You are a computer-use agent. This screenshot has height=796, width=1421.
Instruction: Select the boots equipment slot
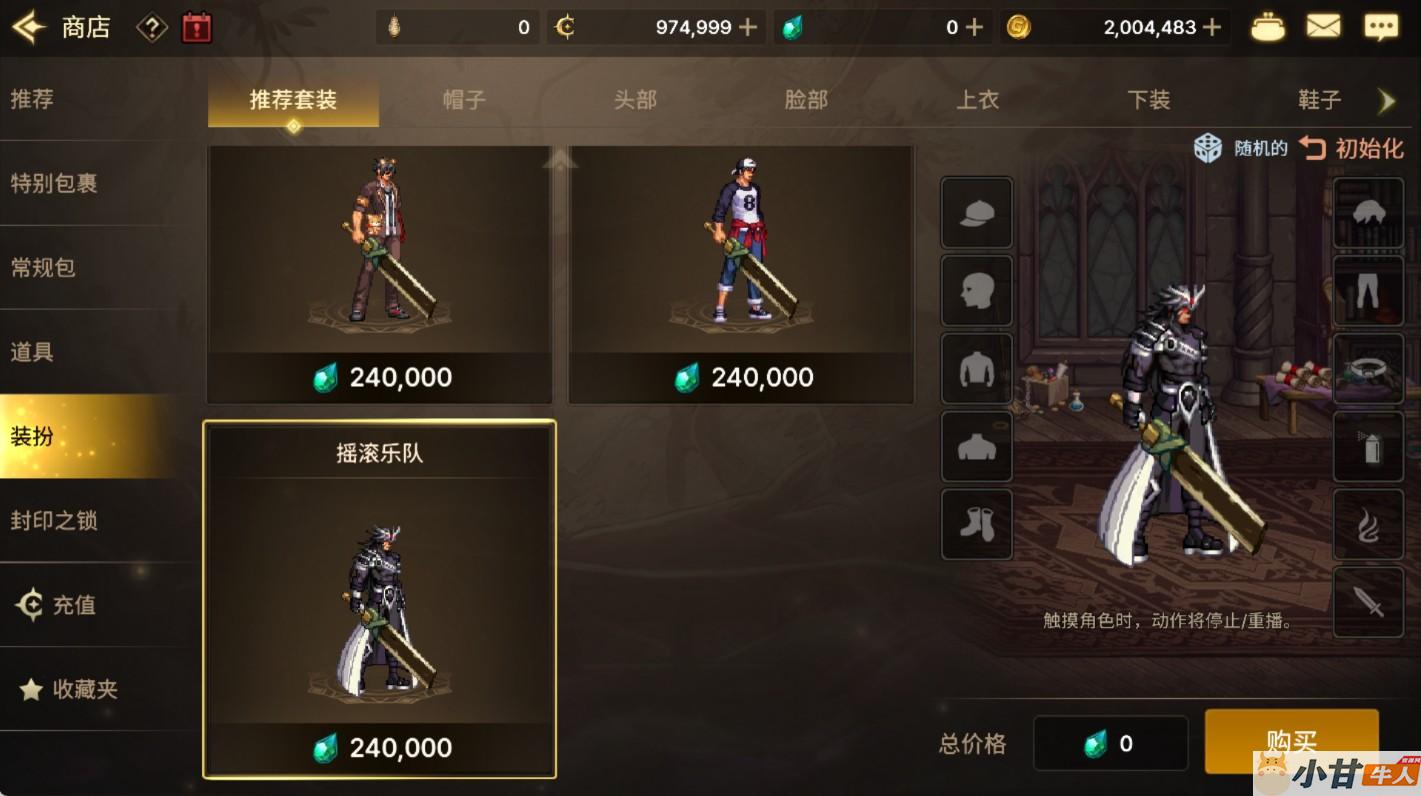tap(977, 524)
